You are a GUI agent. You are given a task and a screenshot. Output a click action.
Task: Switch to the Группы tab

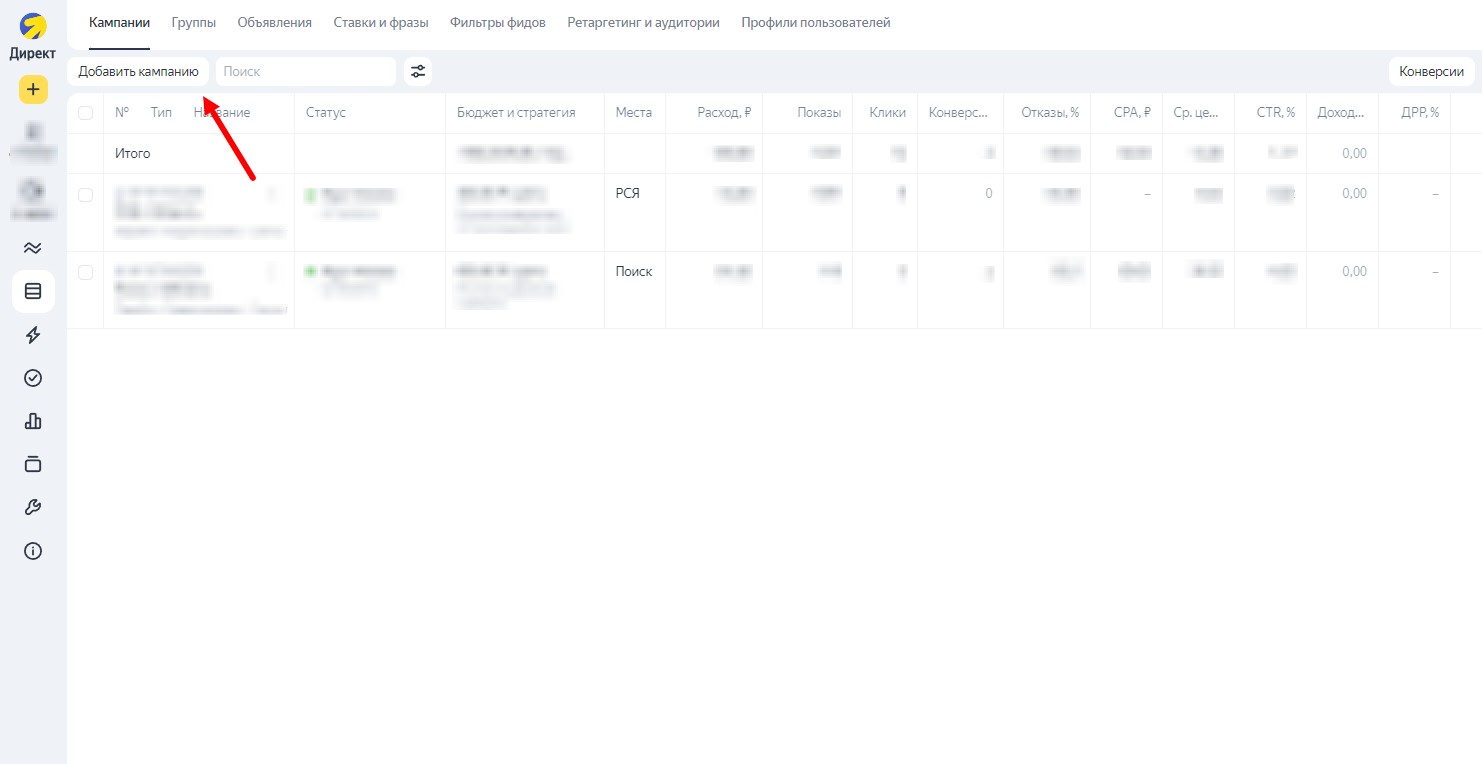coord(193,22)
